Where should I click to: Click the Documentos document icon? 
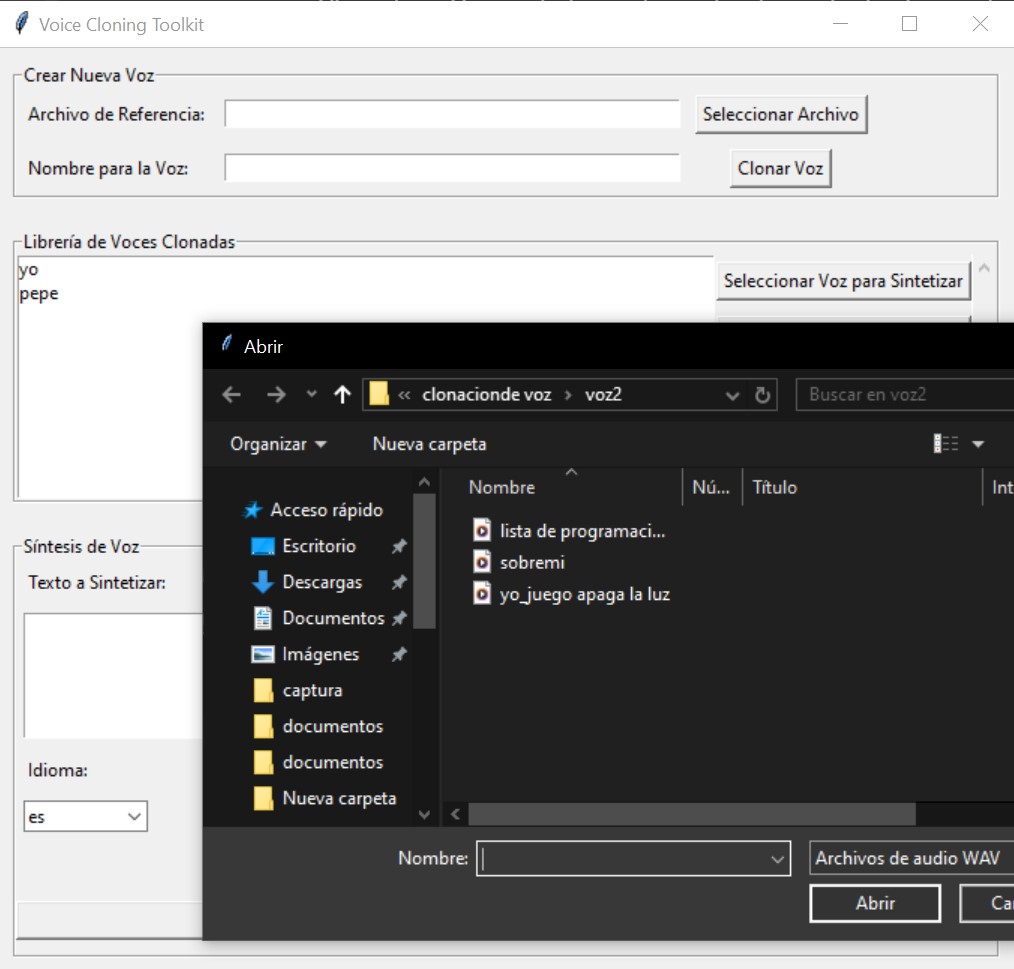(x=263, y=618)
